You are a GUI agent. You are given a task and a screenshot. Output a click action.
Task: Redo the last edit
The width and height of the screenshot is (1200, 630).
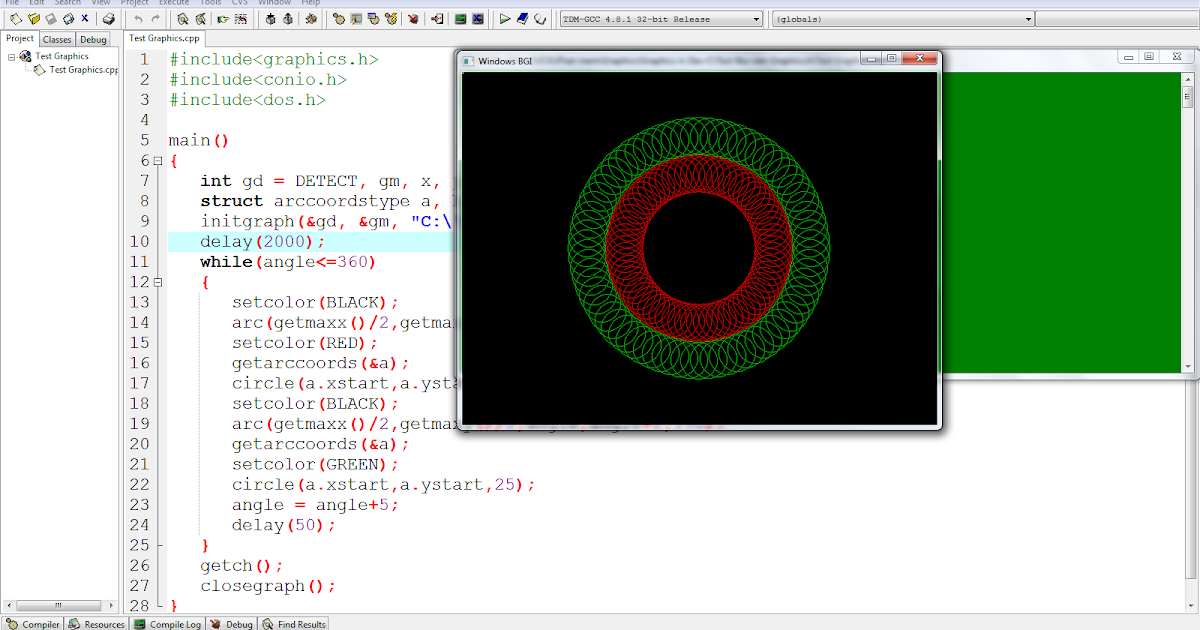coord(156,18)
